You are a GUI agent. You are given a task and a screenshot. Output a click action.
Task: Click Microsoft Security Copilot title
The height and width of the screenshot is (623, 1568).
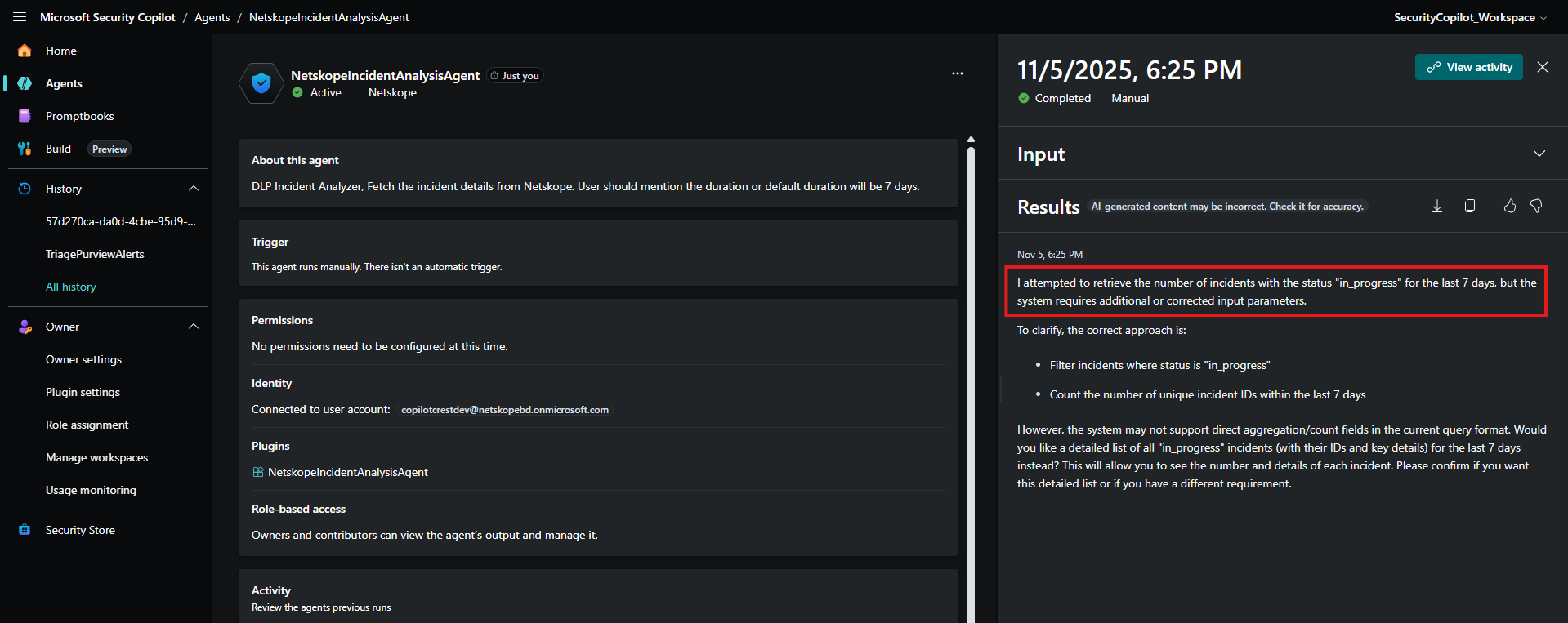point(108,17)
